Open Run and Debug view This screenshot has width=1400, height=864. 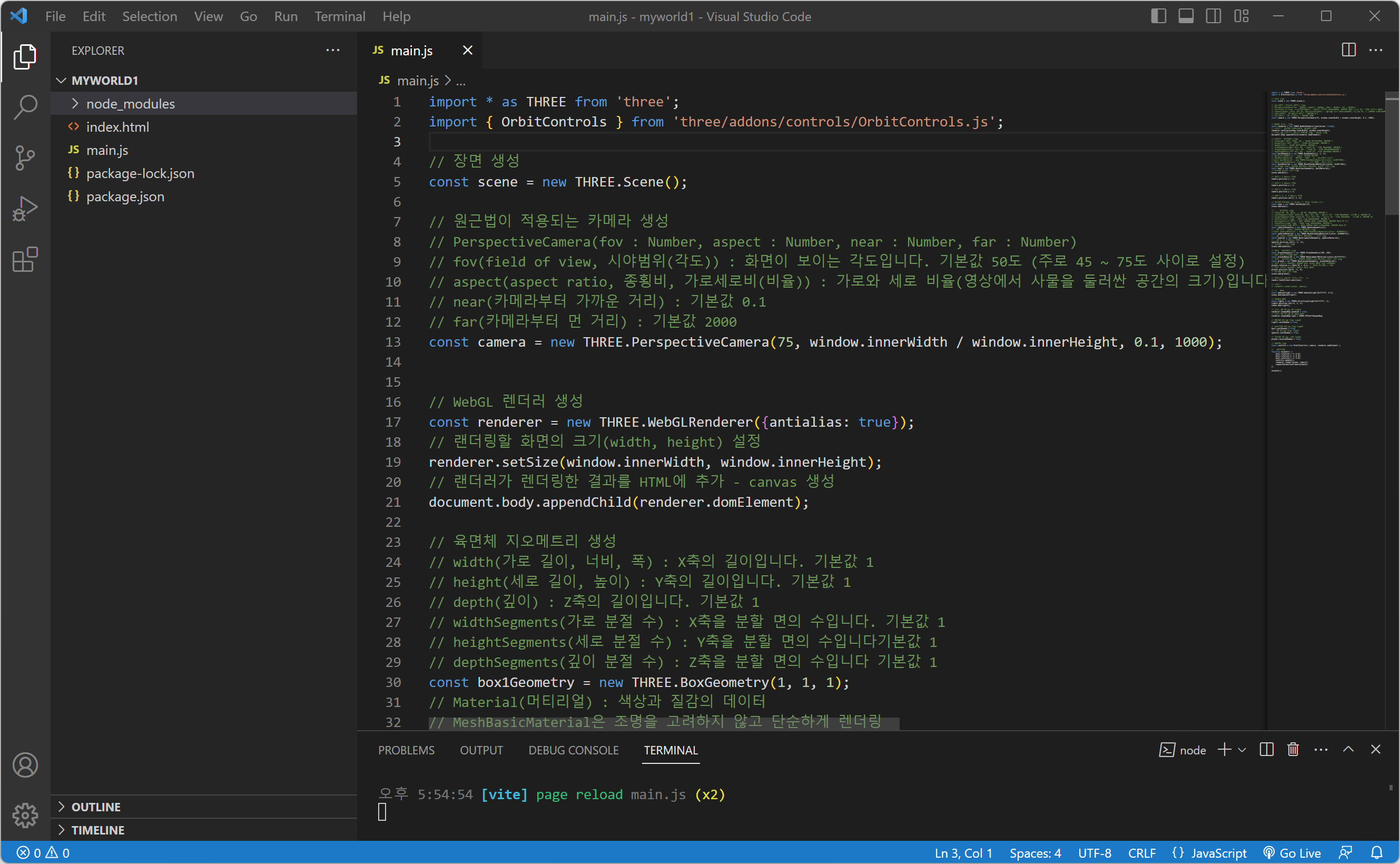point(25,209)
